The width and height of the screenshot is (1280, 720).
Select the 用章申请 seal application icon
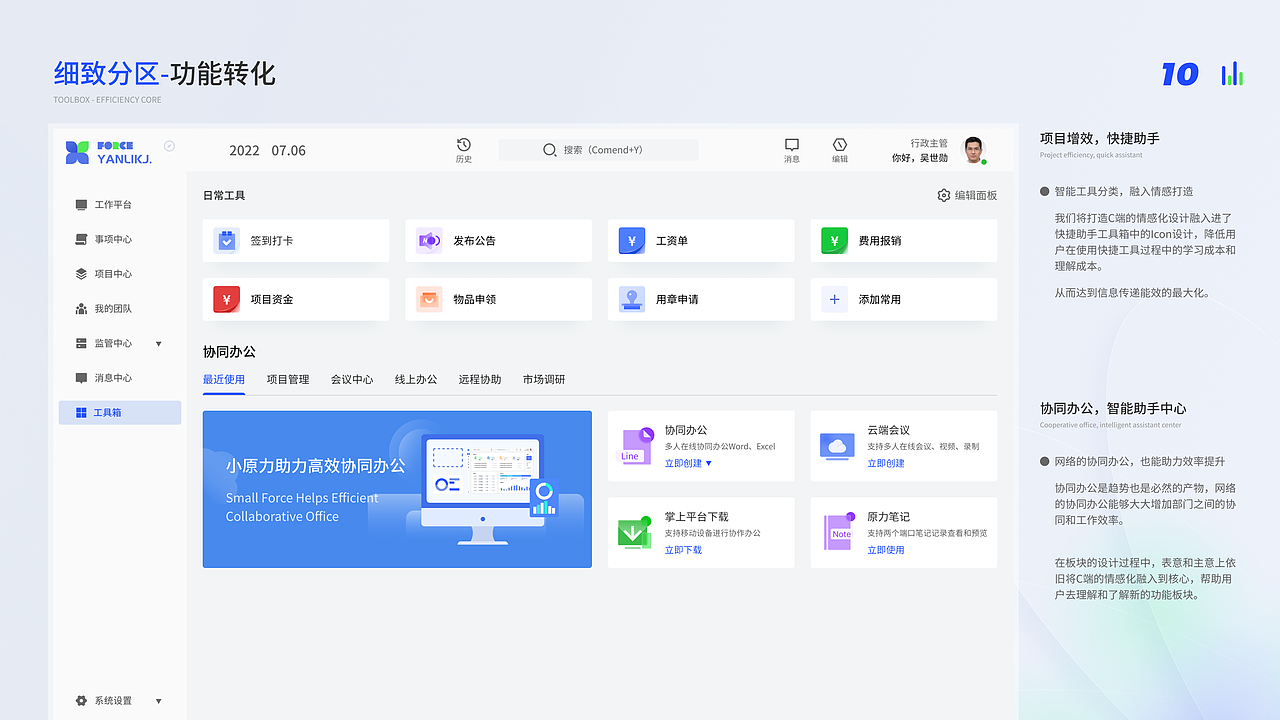[632, 299]
